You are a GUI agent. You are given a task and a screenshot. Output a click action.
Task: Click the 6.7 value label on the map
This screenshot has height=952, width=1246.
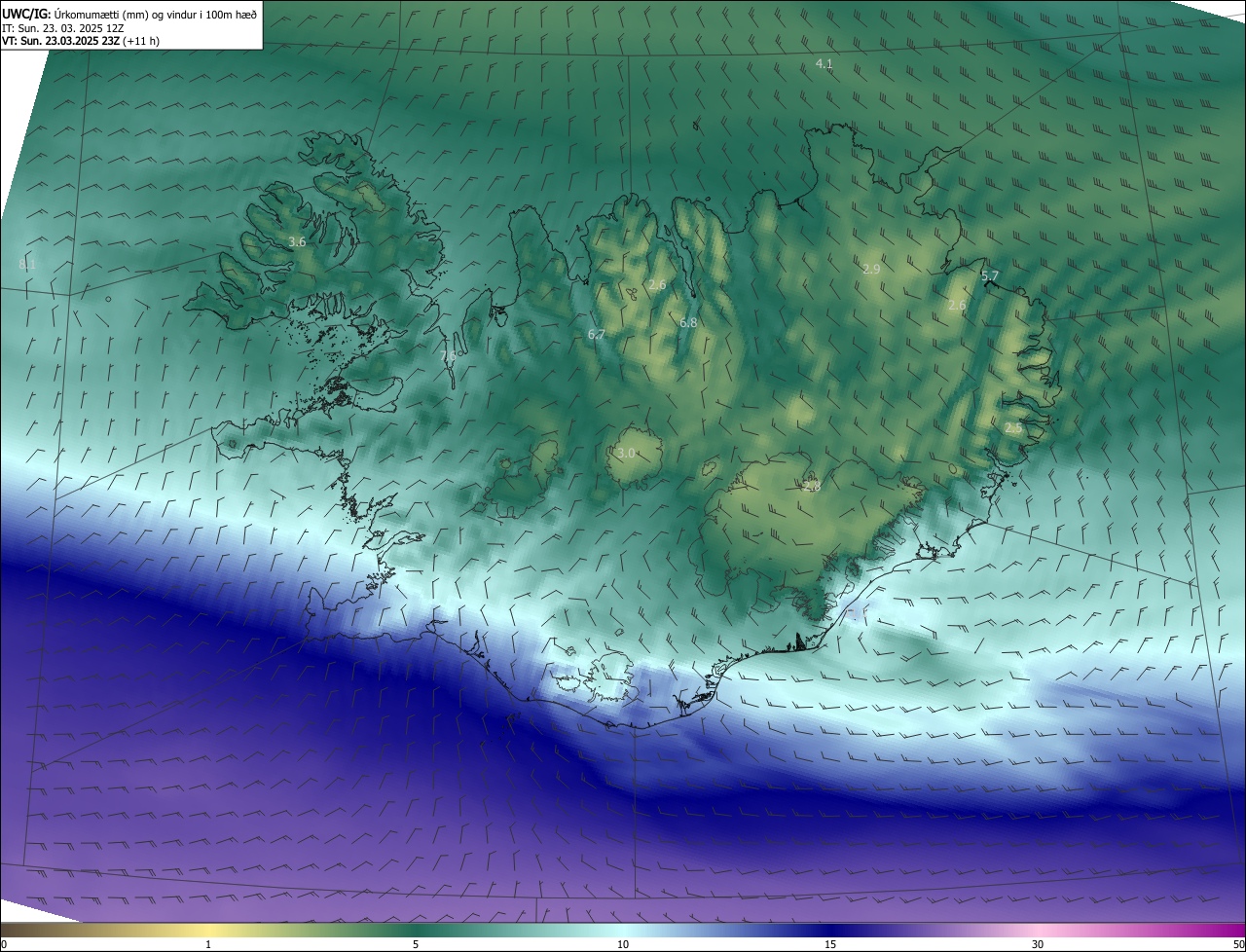click(597, 334)
